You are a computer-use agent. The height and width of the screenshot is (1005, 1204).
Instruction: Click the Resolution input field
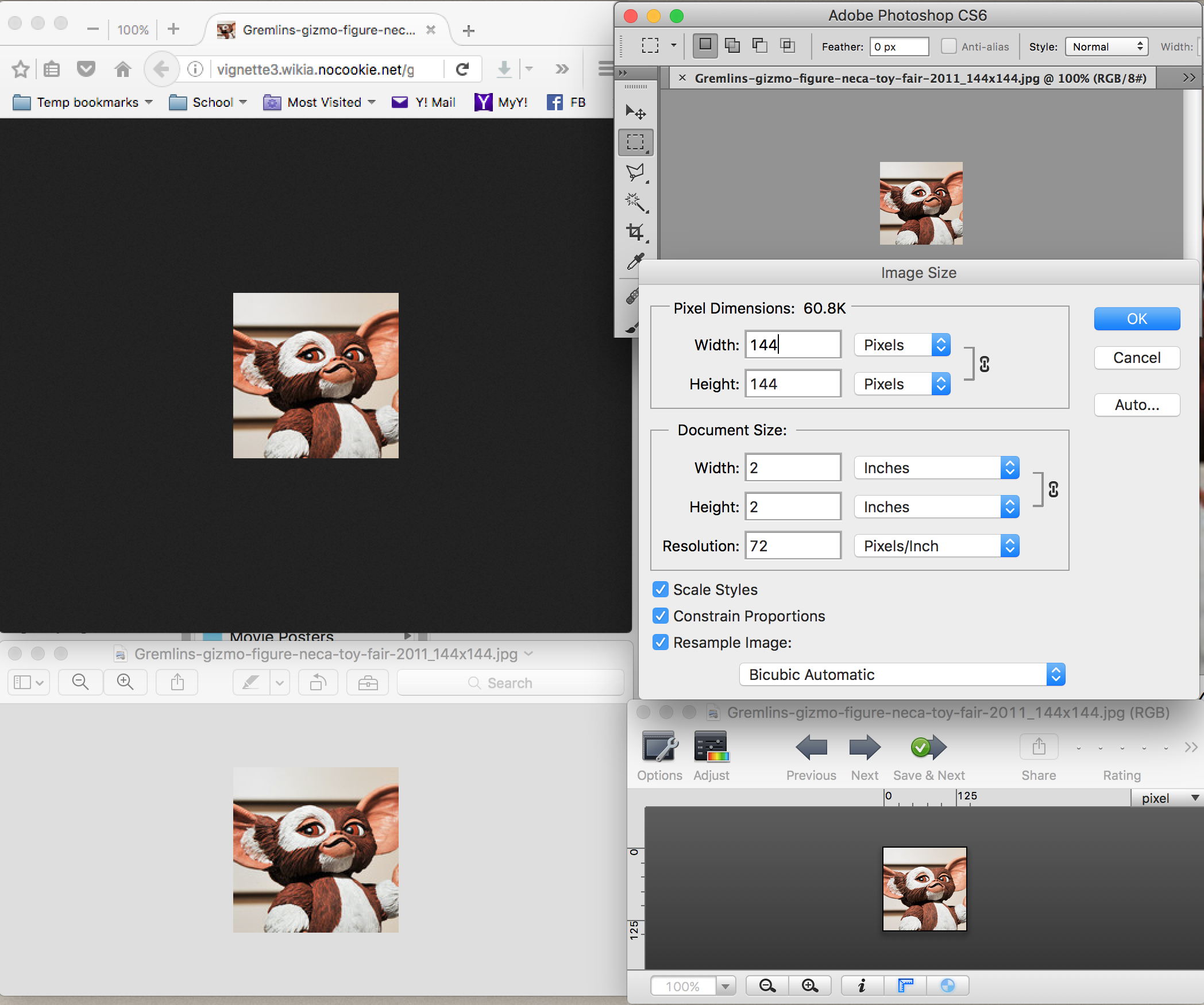(x=793, y=546)
